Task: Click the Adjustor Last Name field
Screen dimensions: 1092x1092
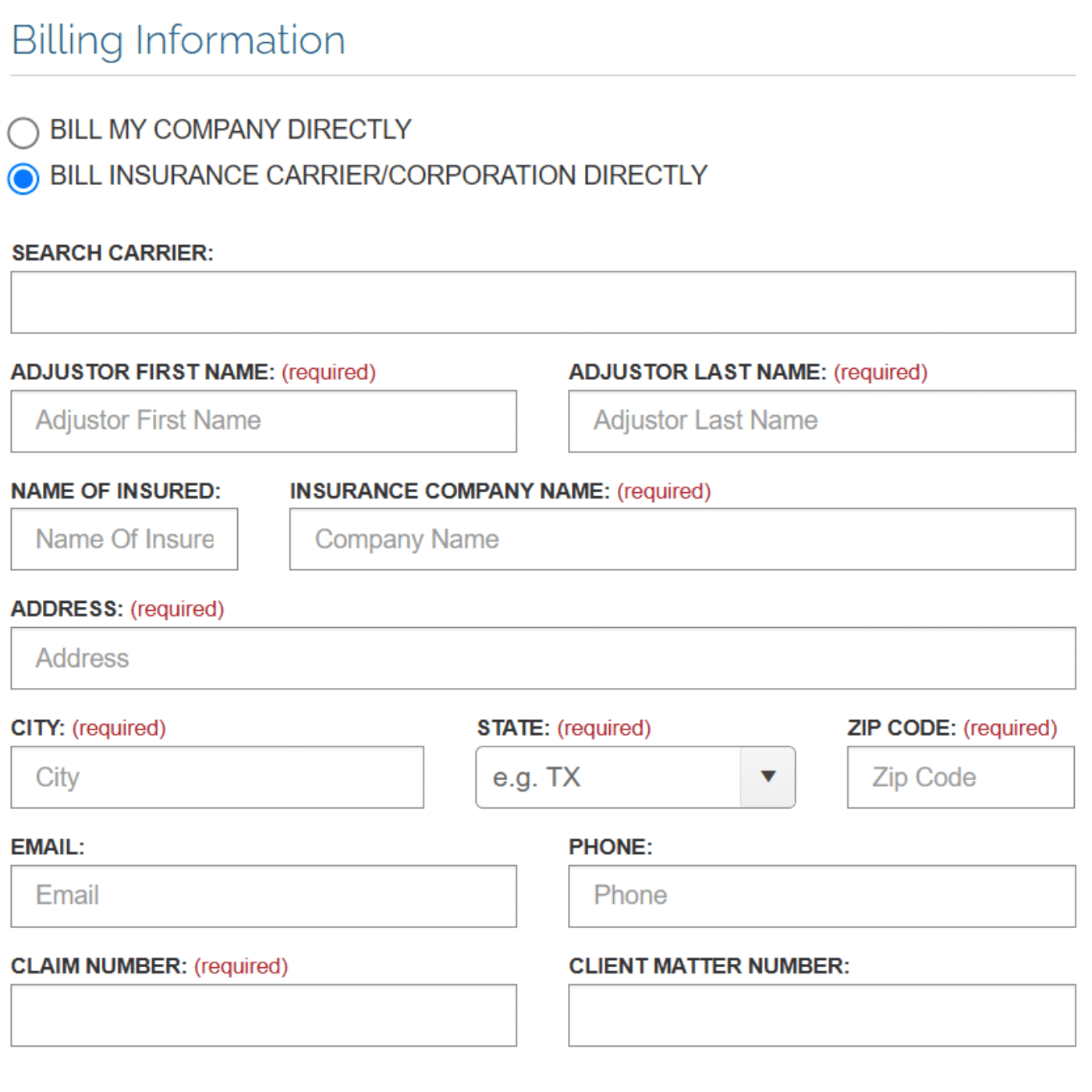Action: [x=822, y=421]
